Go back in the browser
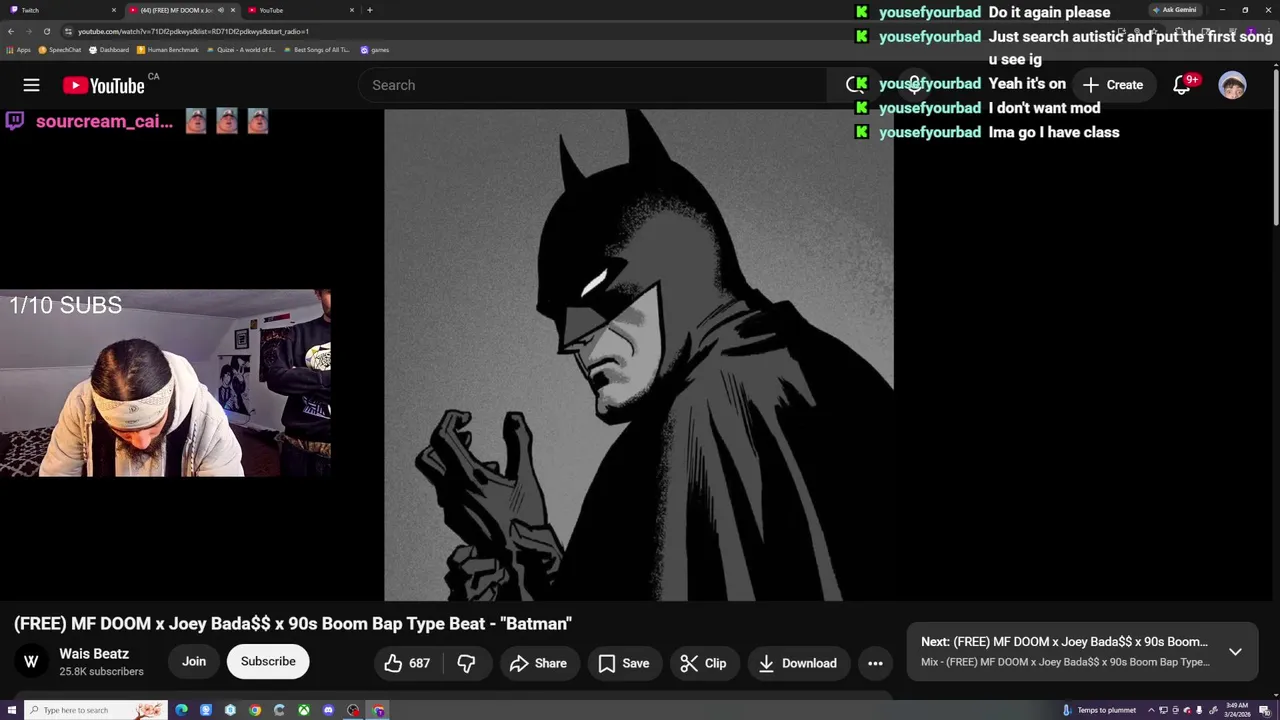 (x=11, y=31)
